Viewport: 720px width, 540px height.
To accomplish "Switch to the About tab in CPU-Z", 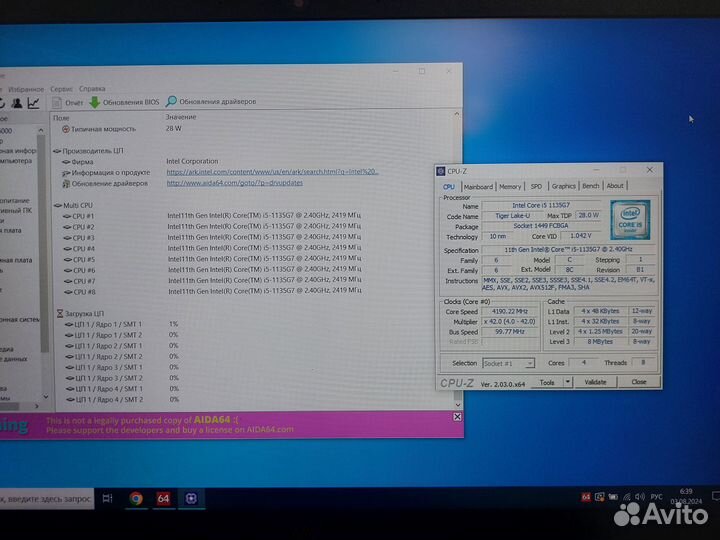I will (615, 186).
